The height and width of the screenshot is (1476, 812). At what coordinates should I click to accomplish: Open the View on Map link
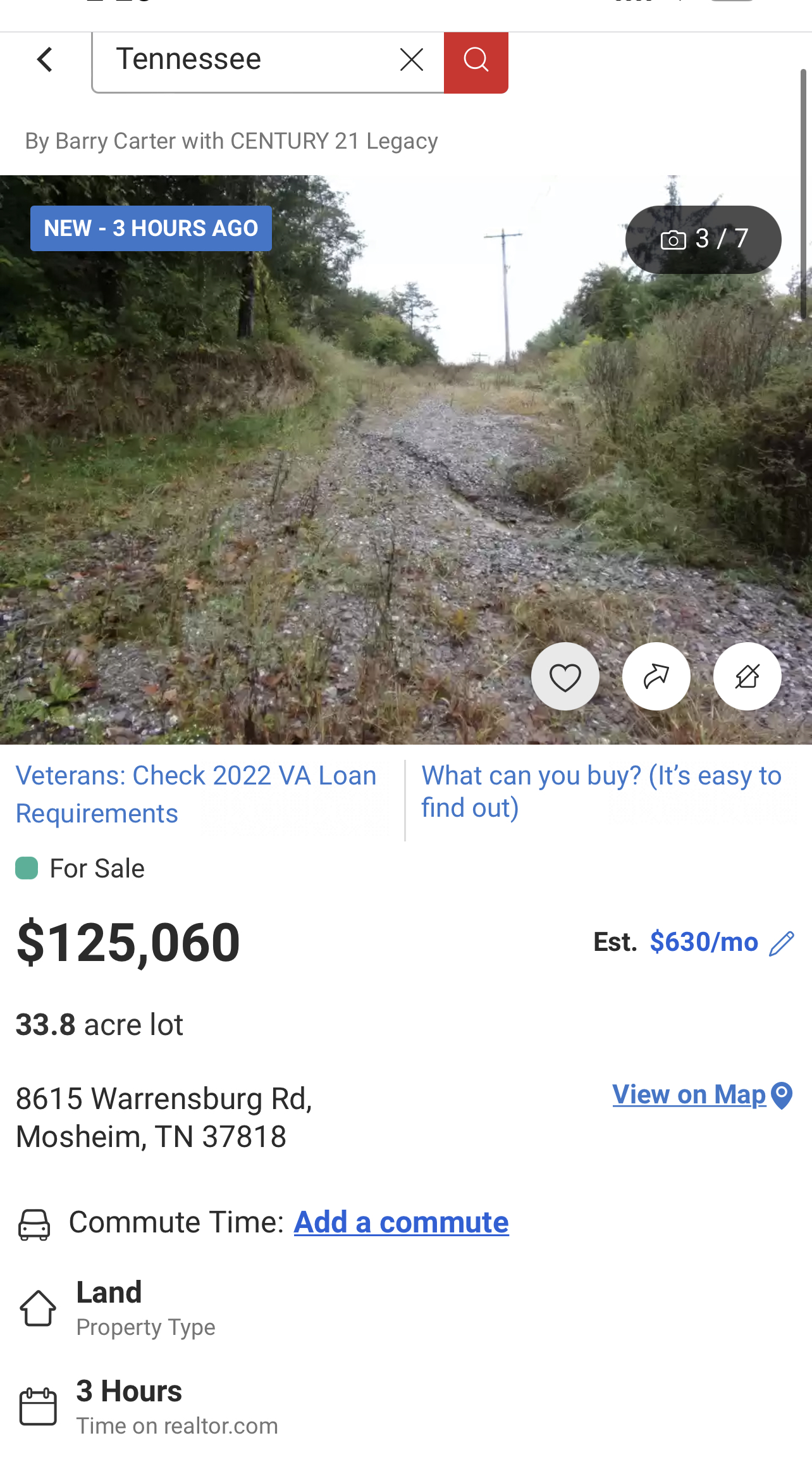pyautogui.click(x=689, y=1095)
